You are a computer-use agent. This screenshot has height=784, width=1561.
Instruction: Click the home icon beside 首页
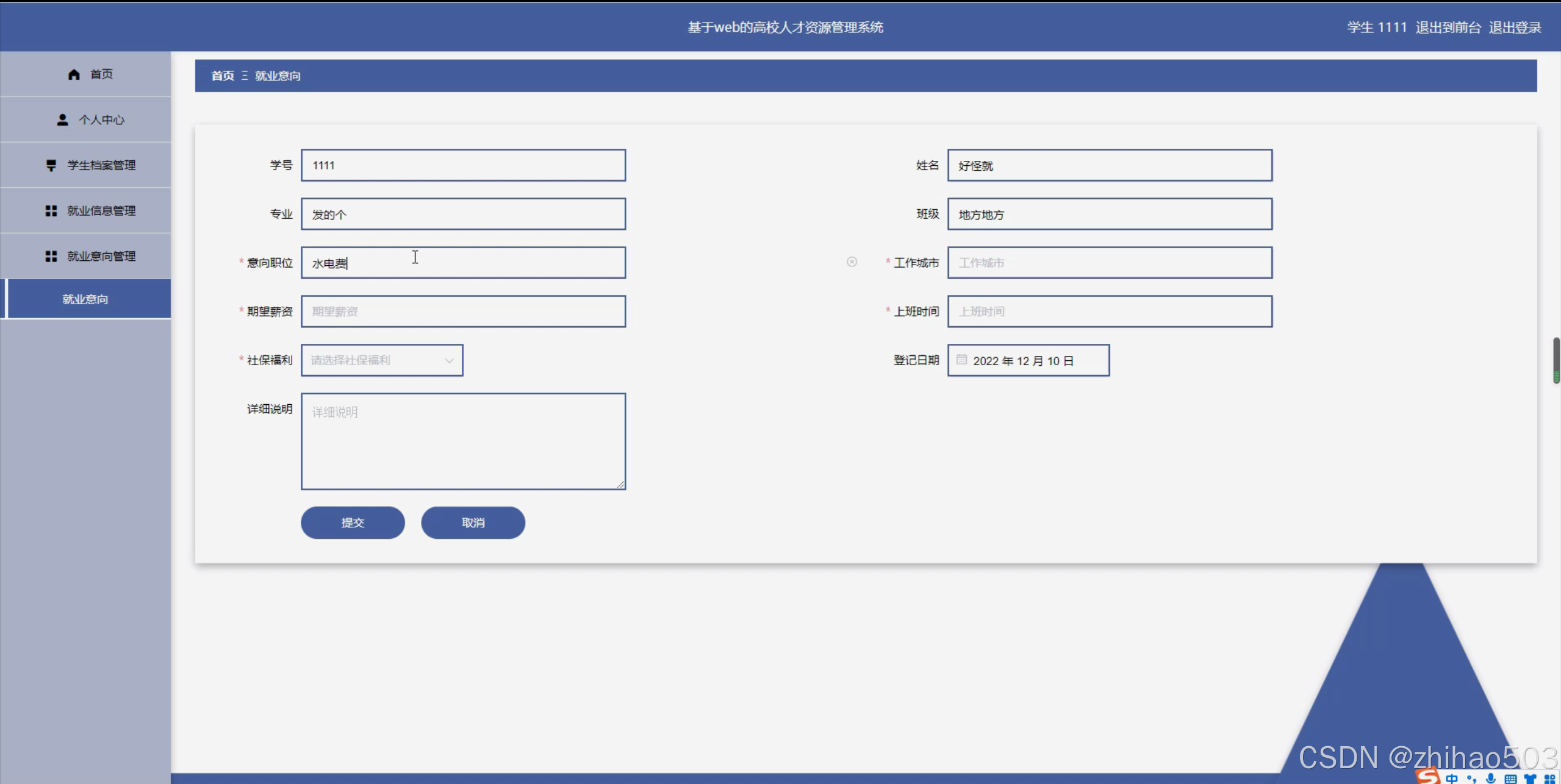(x=74, y=74)
